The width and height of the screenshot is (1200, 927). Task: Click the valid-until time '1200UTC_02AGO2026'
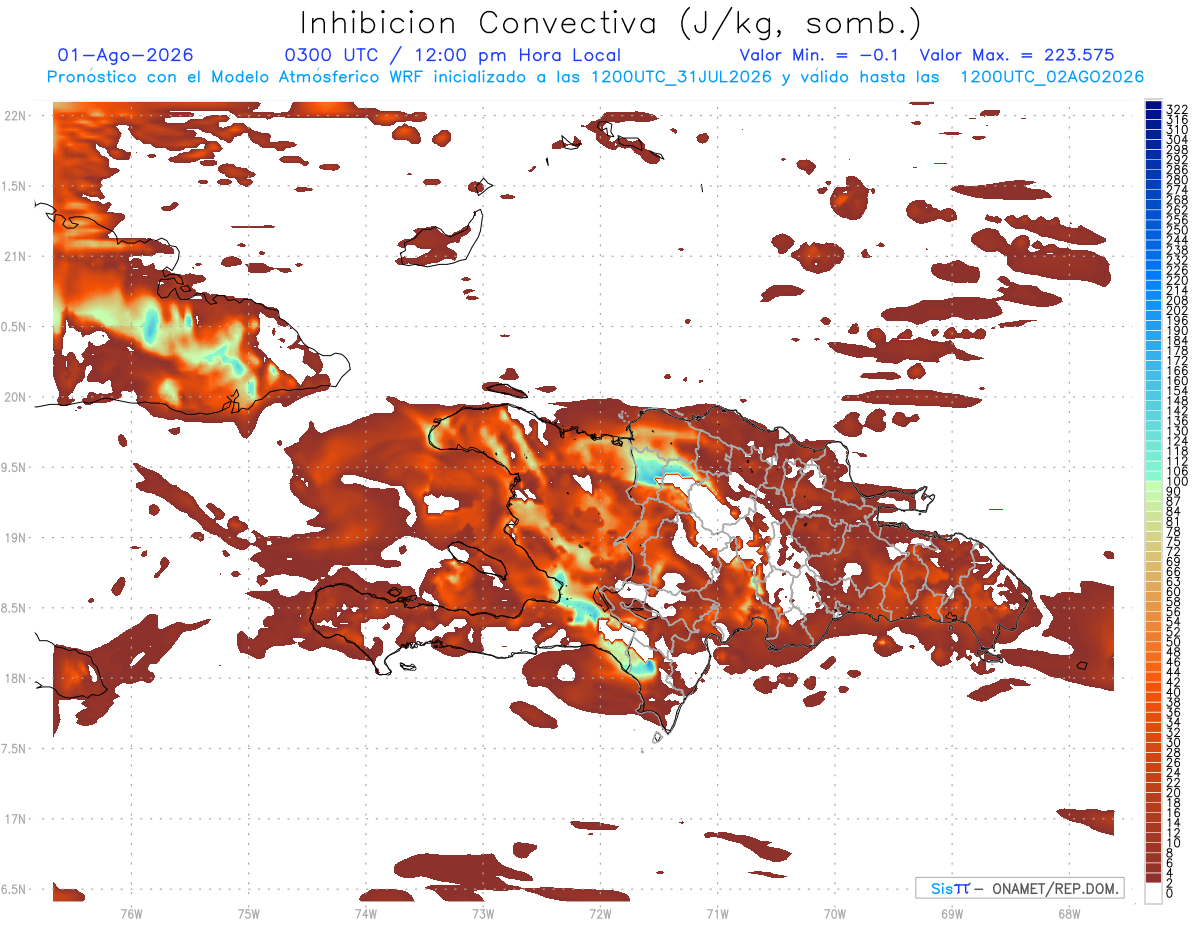click(1052, 77)
